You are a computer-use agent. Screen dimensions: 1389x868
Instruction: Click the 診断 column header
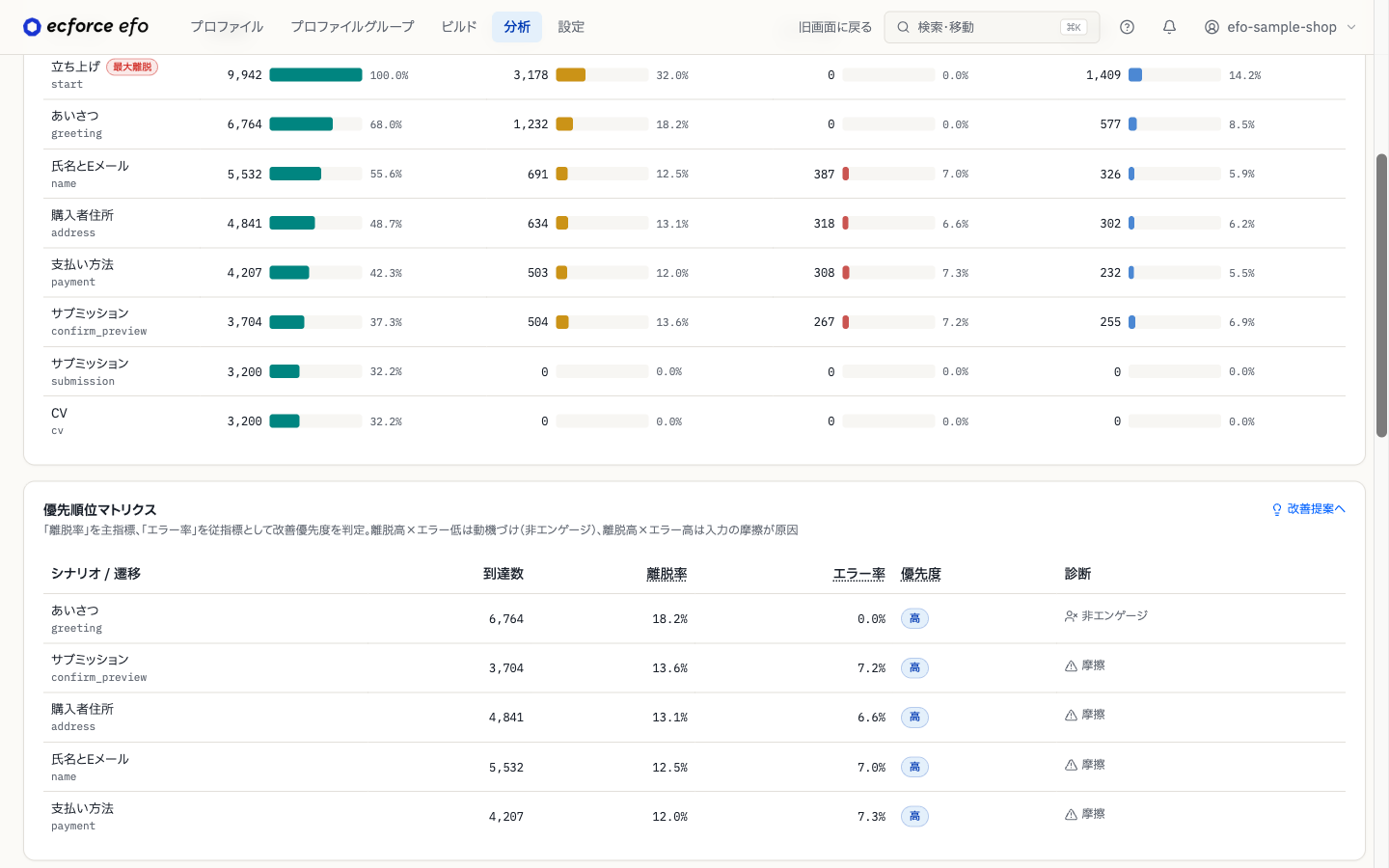pos(1078,574)
